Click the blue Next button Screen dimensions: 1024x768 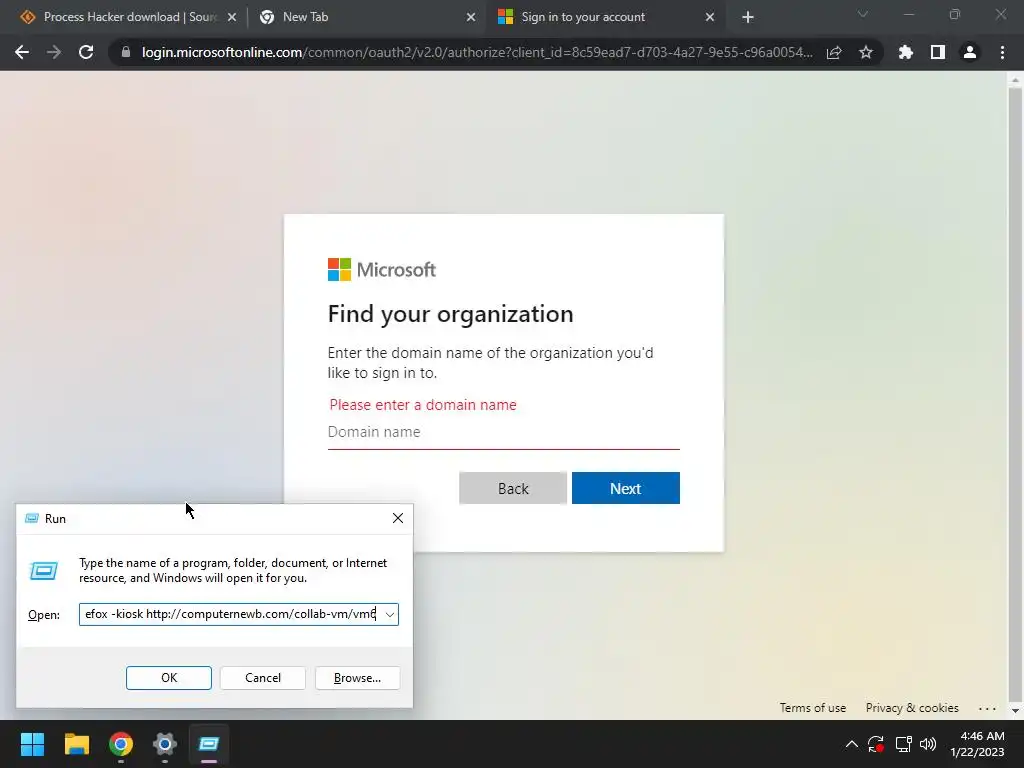click(626, 488)
